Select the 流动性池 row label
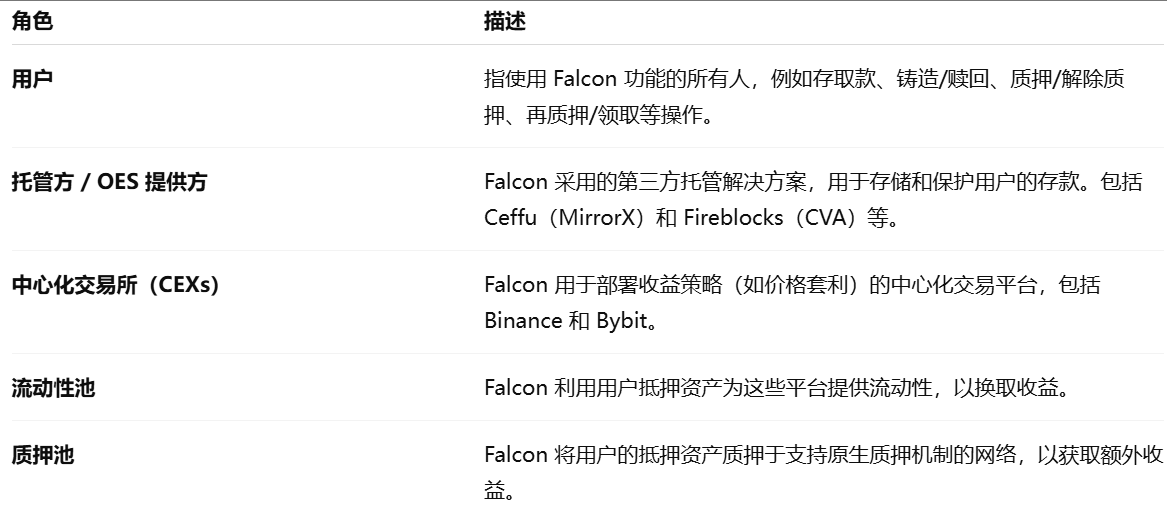1167x507 pixels. [x=53, y=388]
